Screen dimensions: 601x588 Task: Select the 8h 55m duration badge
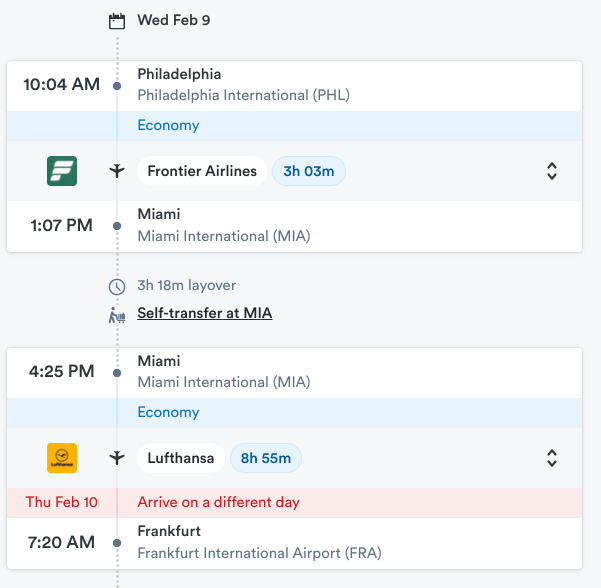[x=266, y=458]
